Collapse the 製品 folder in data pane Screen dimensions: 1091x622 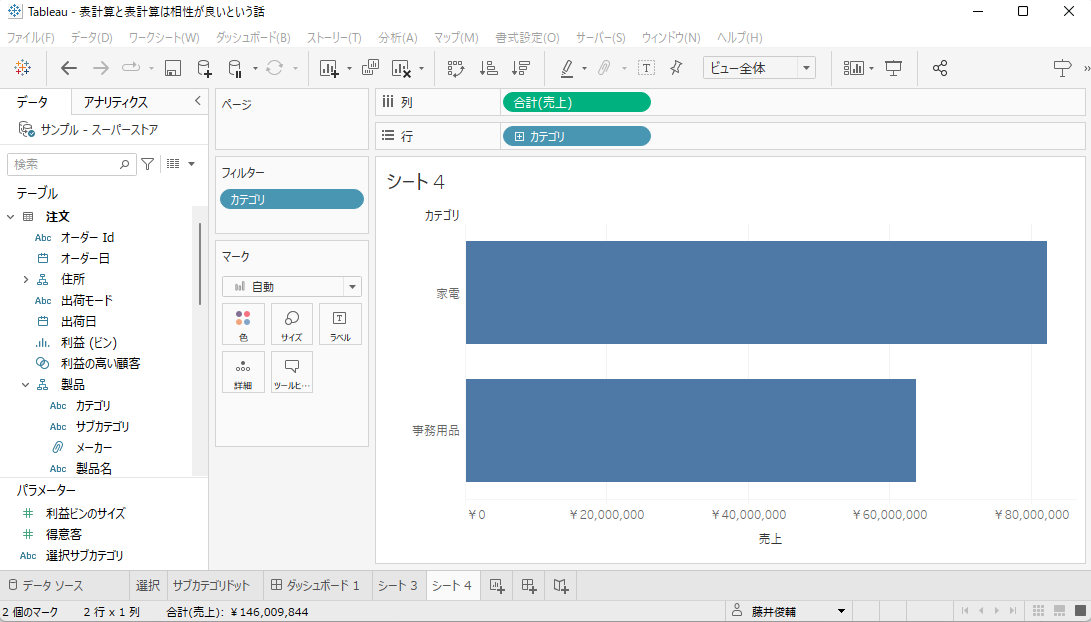(x=26, y=384)
